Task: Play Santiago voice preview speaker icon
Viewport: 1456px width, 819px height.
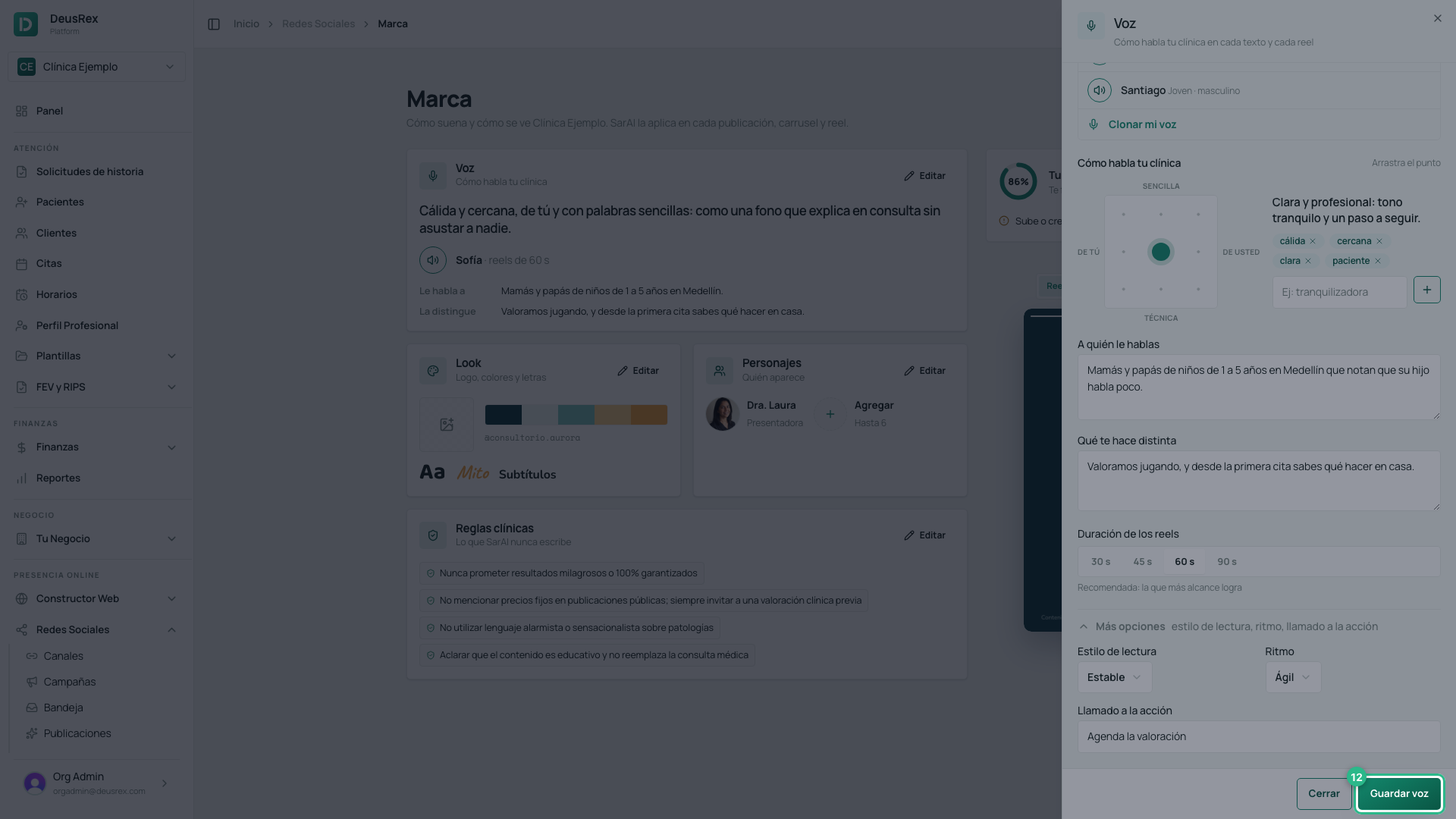Action: [x=1099, y=90]
